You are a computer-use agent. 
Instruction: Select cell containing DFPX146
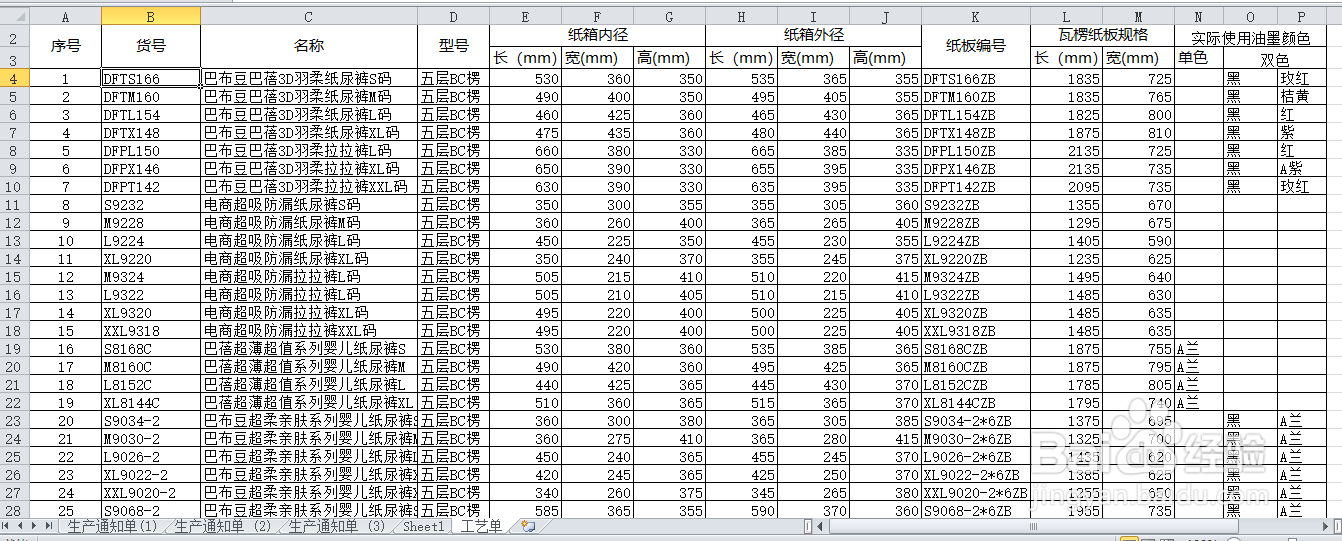[x=151, y=168]
